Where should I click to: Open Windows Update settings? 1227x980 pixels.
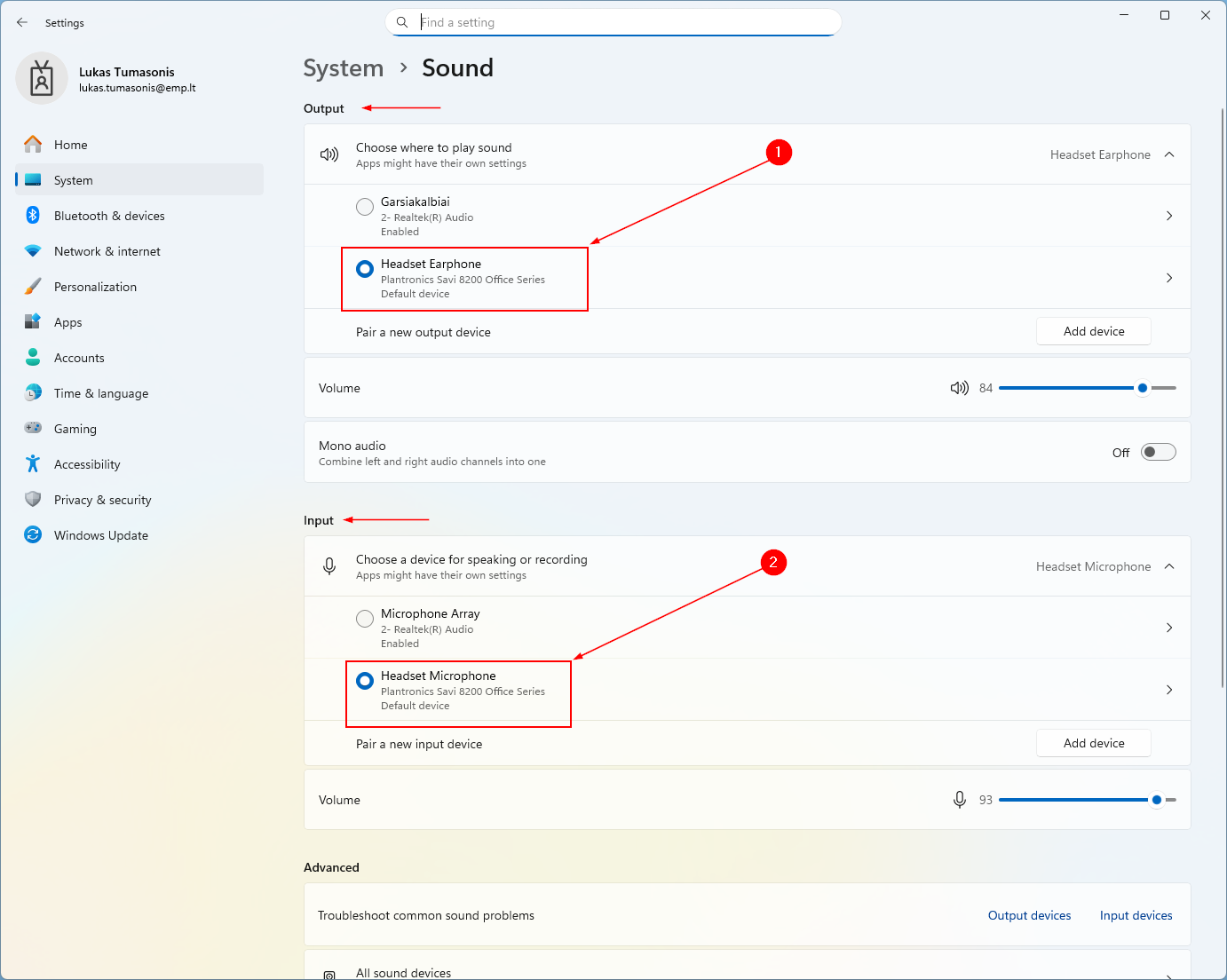tap(100, 534)
